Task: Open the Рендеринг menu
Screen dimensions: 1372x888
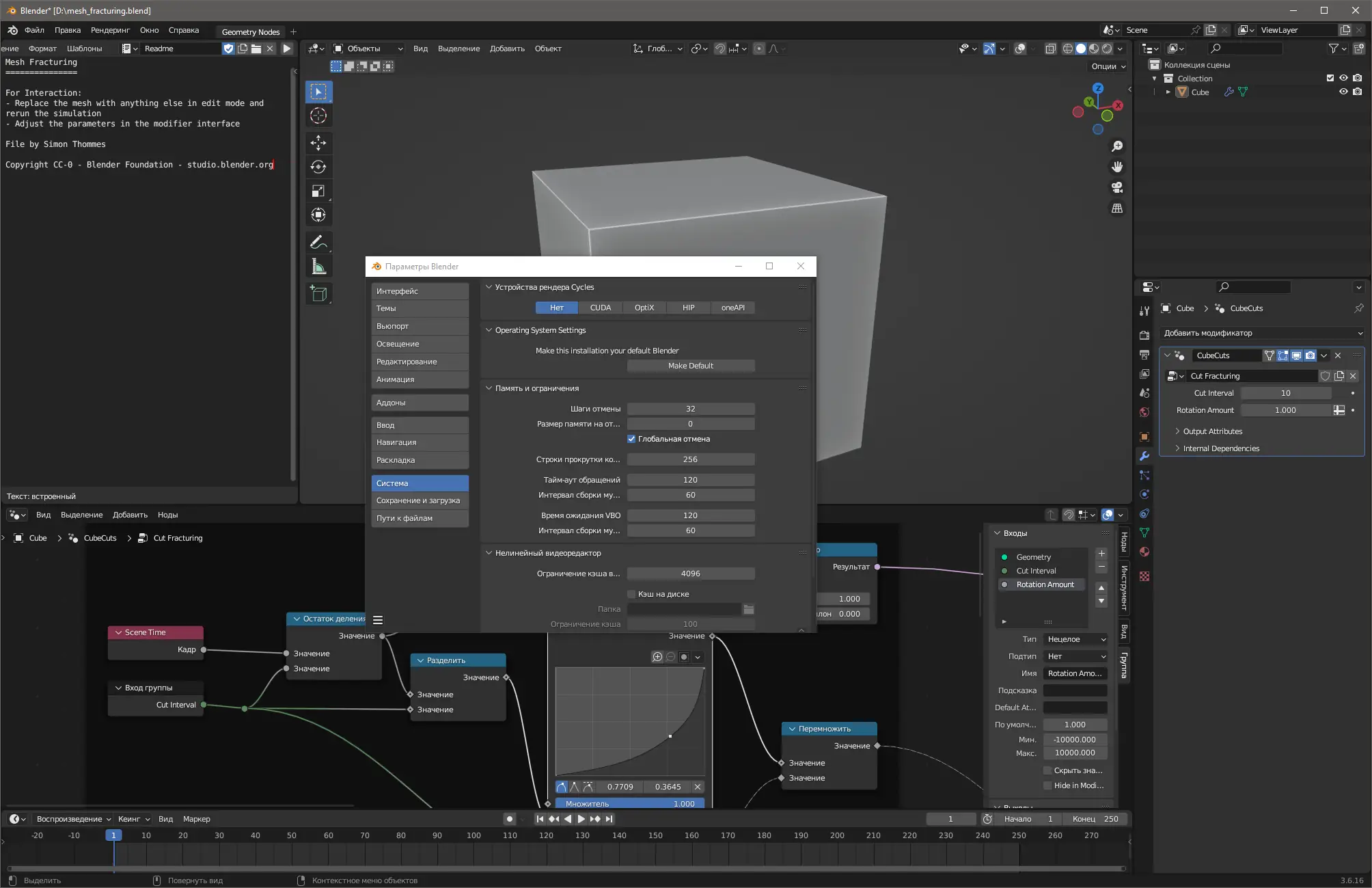Action: tap(110, 30)
